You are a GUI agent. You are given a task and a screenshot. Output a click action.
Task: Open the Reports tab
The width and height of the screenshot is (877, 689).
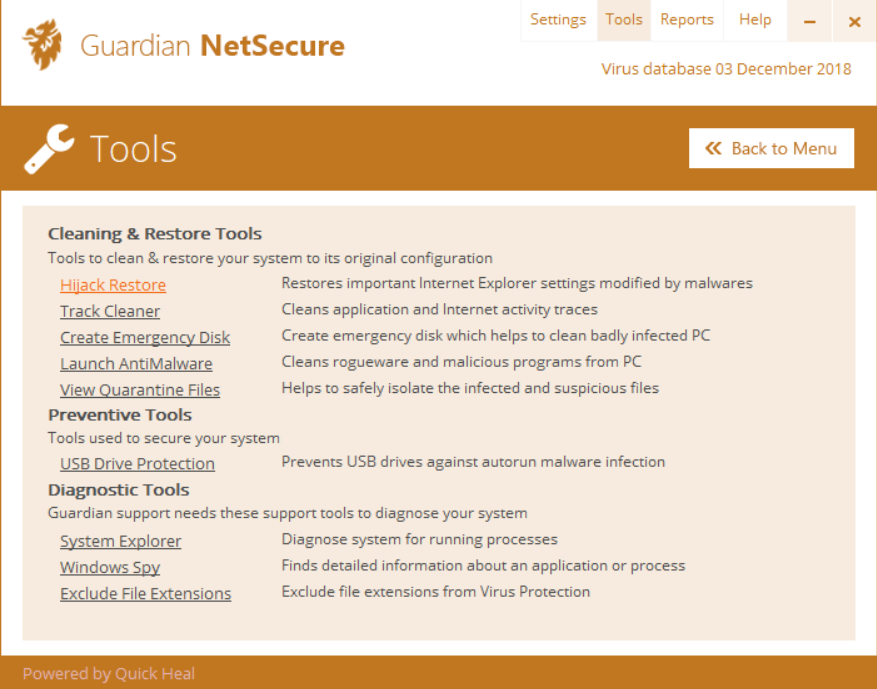687,19
